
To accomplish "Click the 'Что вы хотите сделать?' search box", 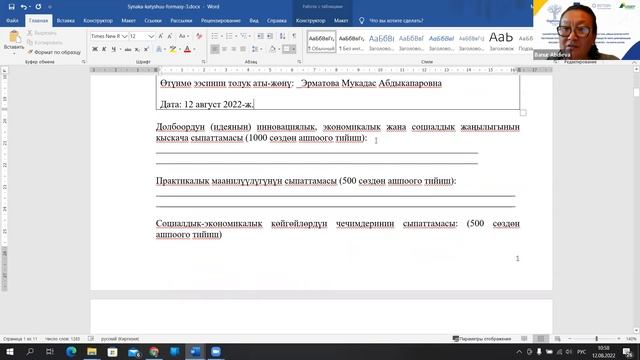I will pyautogui.click(x=396, y=20).
